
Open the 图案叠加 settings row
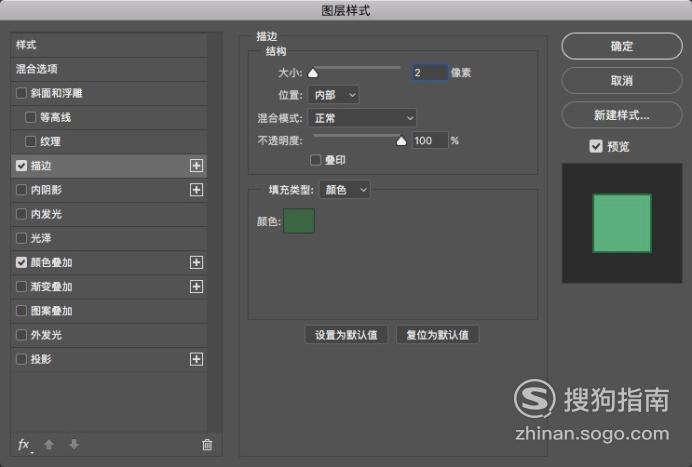coord(109,311)
